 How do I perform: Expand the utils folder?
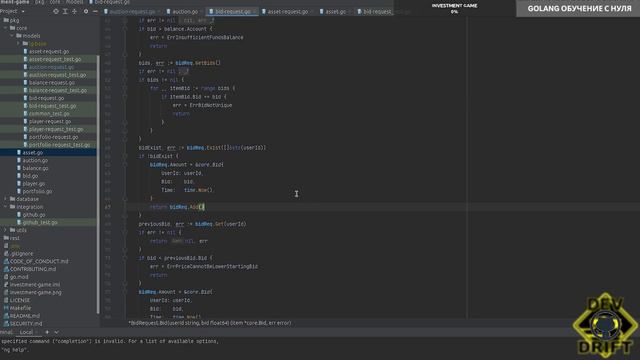pyautogui.click(x=6, y=230)
